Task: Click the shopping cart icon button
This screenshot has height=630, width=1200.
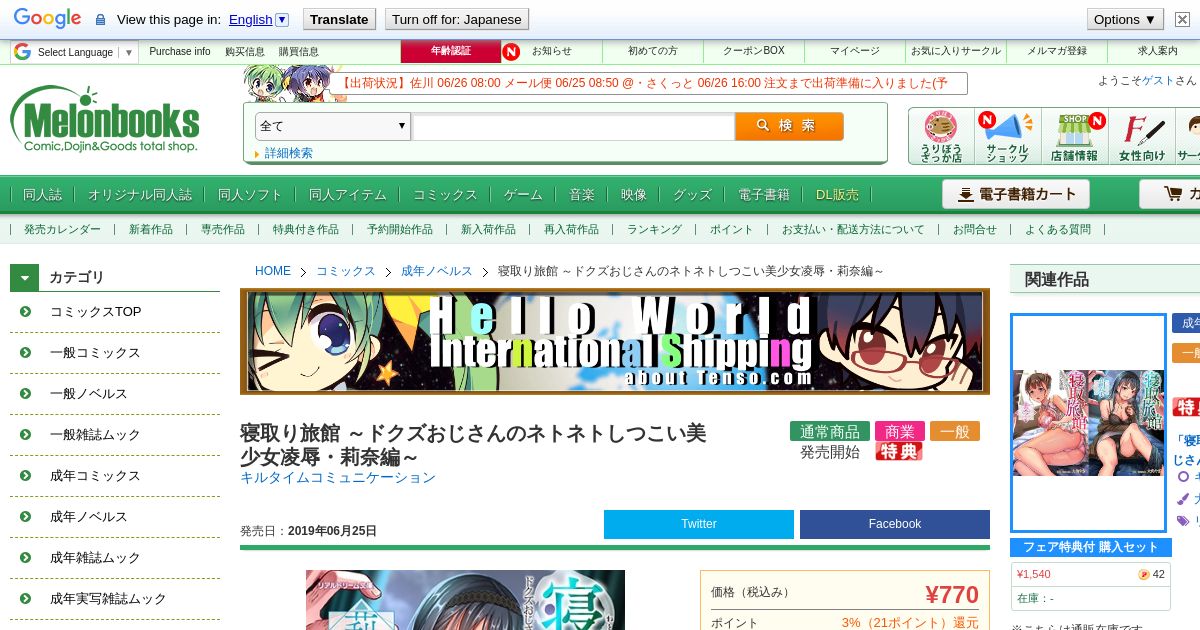Action: [x=1169, y=194]
